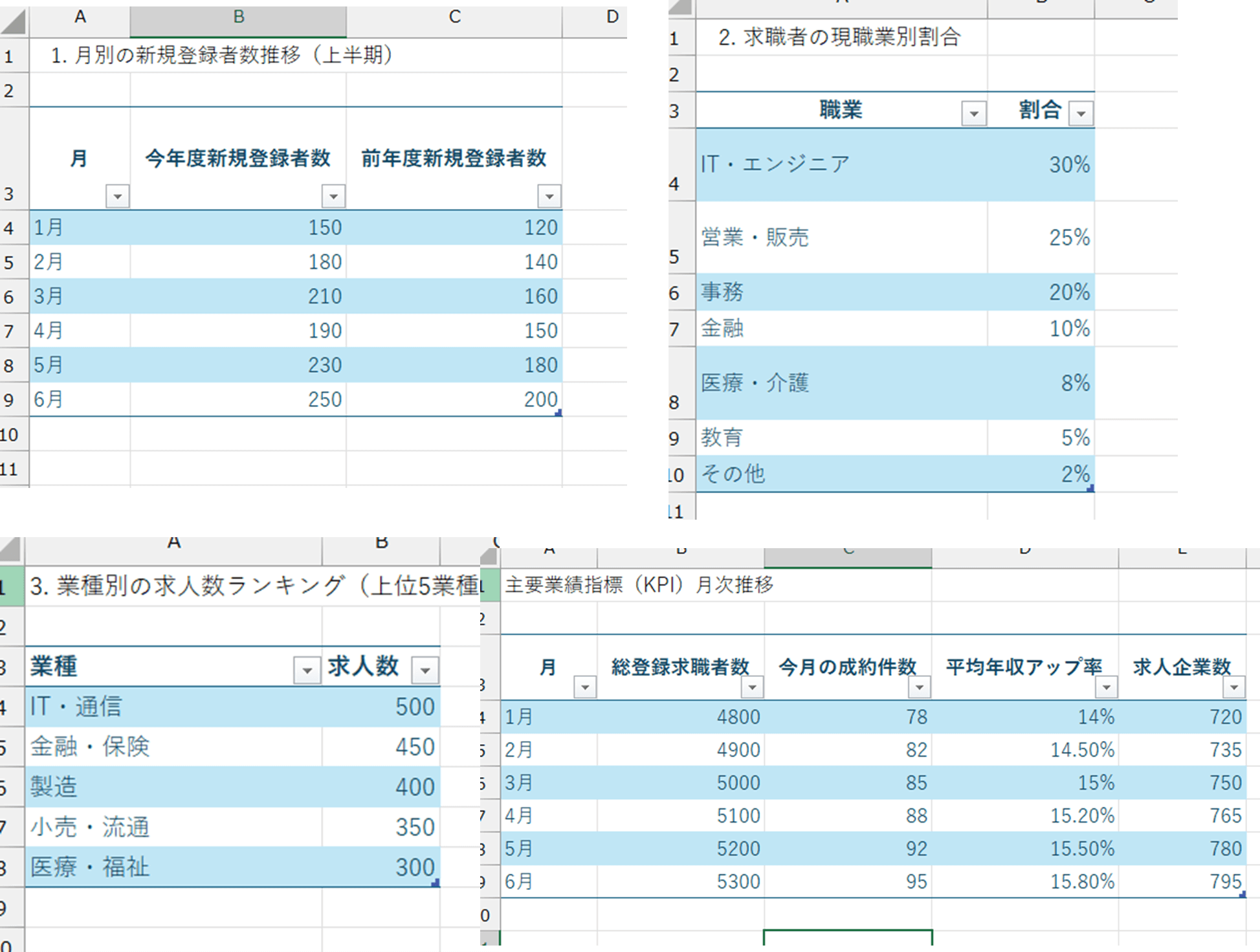Select row 10 header in the 新規登録者数推移 sheet
The height and width of the screenshot is (952, 1260).
(14, 434)
